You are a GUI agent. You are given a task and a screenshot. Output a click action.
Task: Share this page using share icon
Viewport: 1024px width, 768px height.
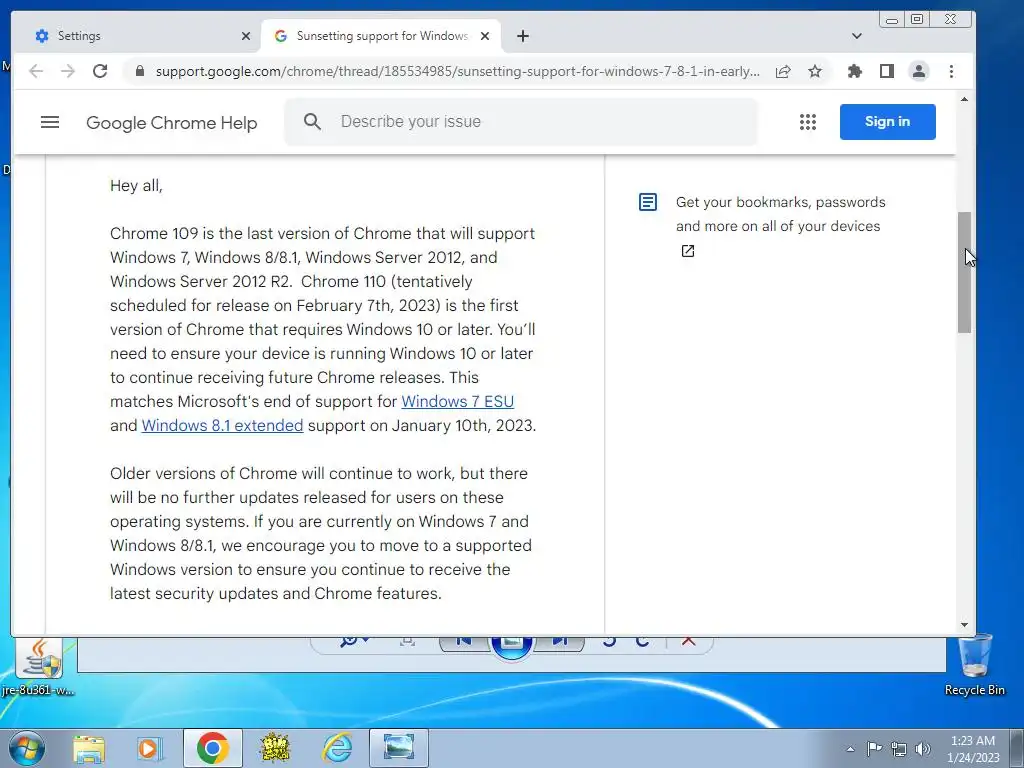pos(783,71)
